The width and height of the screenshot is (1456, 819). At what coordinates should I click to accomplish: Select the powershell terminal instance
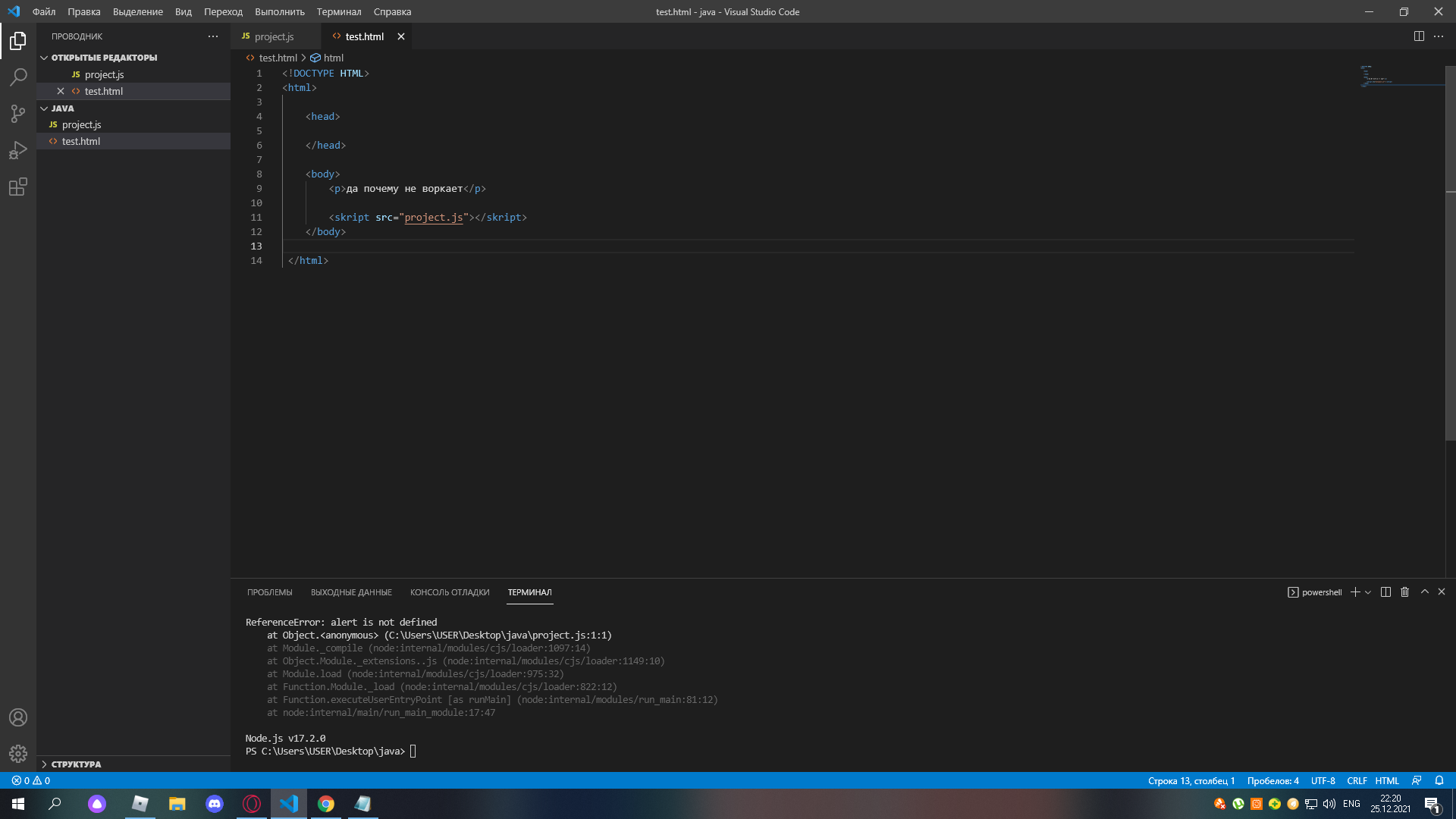point(1314,592)
